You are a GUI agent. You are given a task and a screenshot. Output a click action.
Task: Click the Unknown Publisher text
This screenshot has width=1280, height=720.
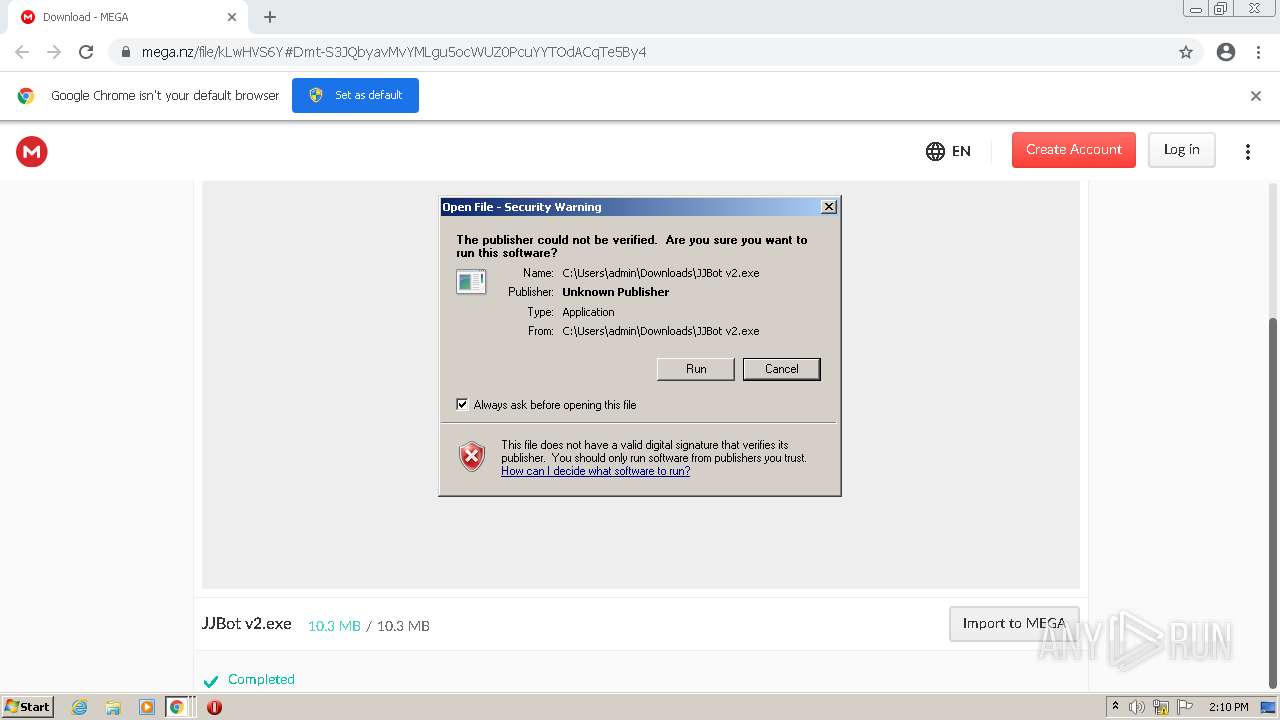615,292
